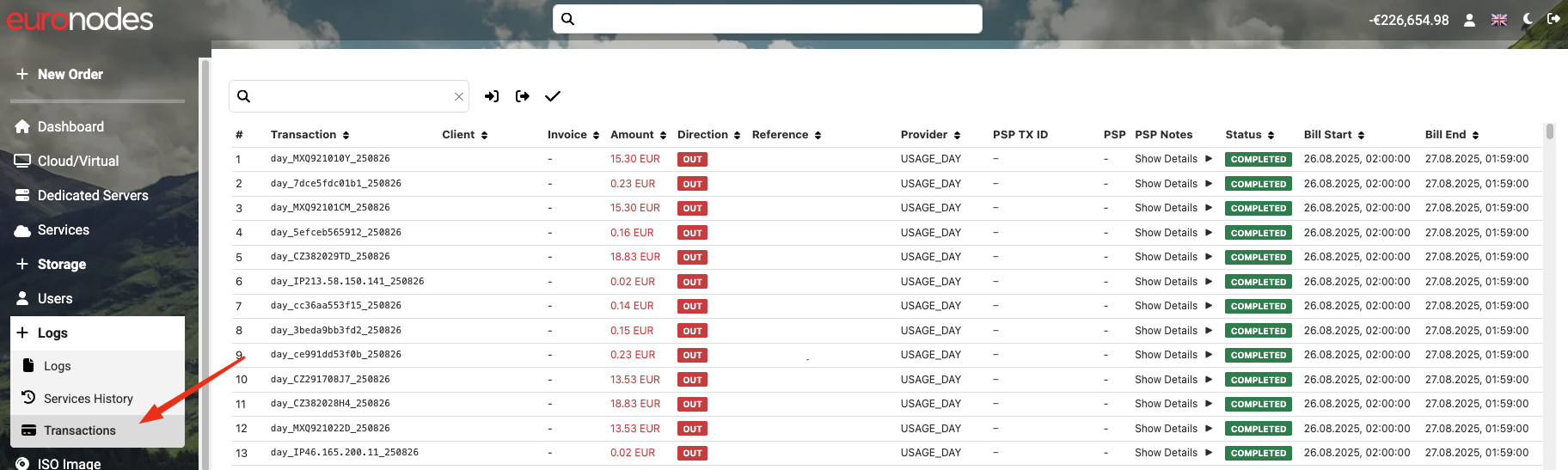This screenshot has height=470, width=1568.
Task: Expand Show Details for day_CZ291708J7_250826
Action: tap(1173, 380)
